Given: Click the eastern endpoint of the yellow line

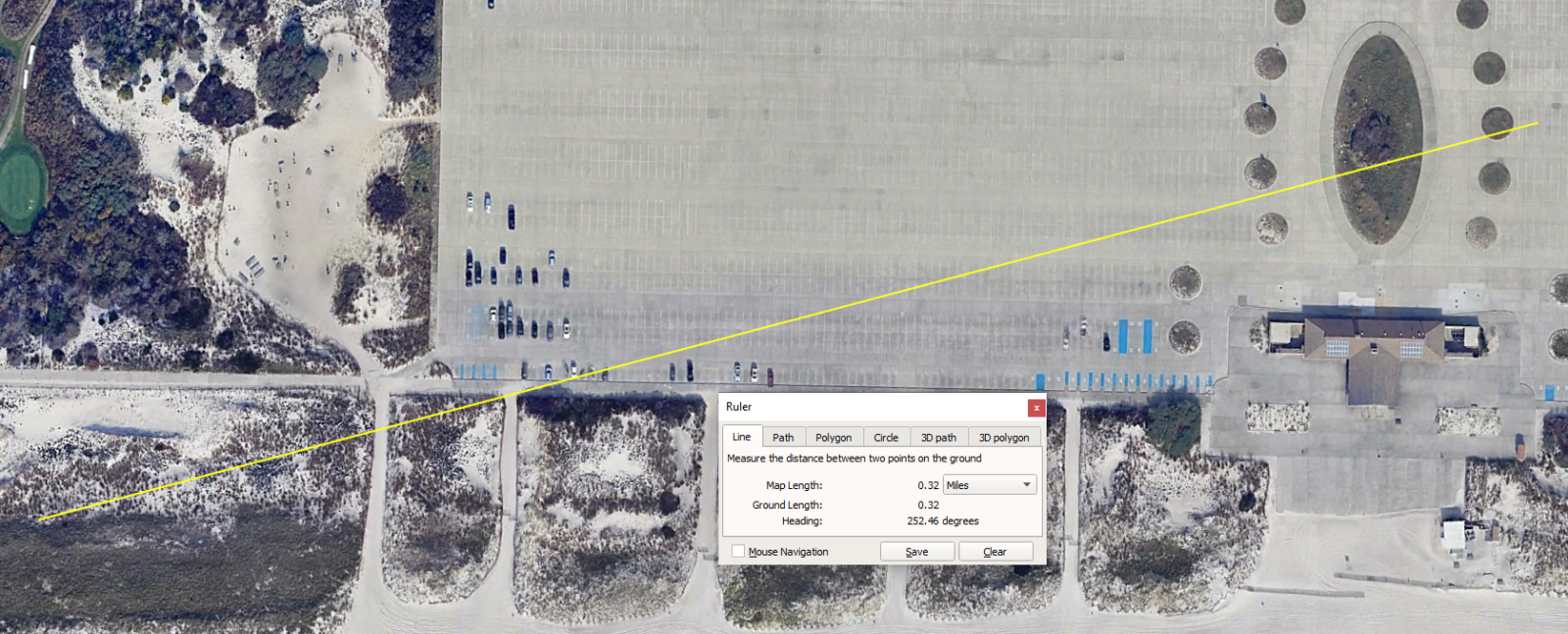Looking at the screenshot, I should pos(1537,123).
